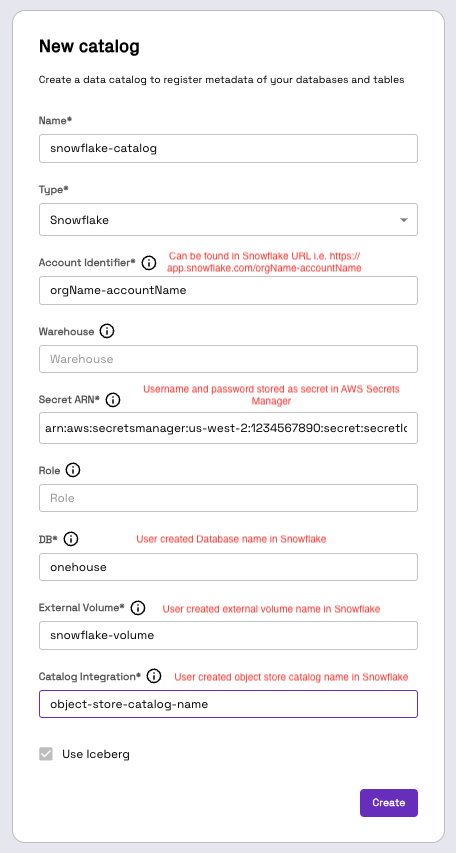
Task: Click the Catalog Integration text field
Action: pyautogui.click(x=229, y=704)
